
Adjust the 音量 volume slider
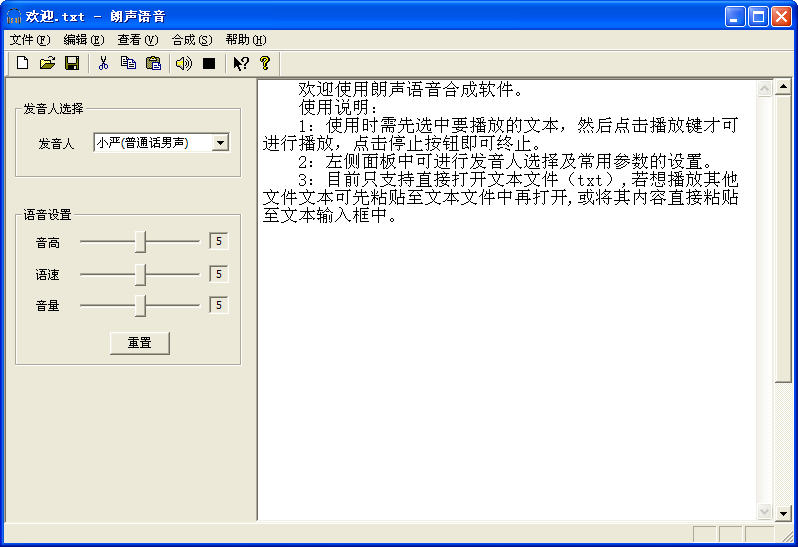click(140, 306)
